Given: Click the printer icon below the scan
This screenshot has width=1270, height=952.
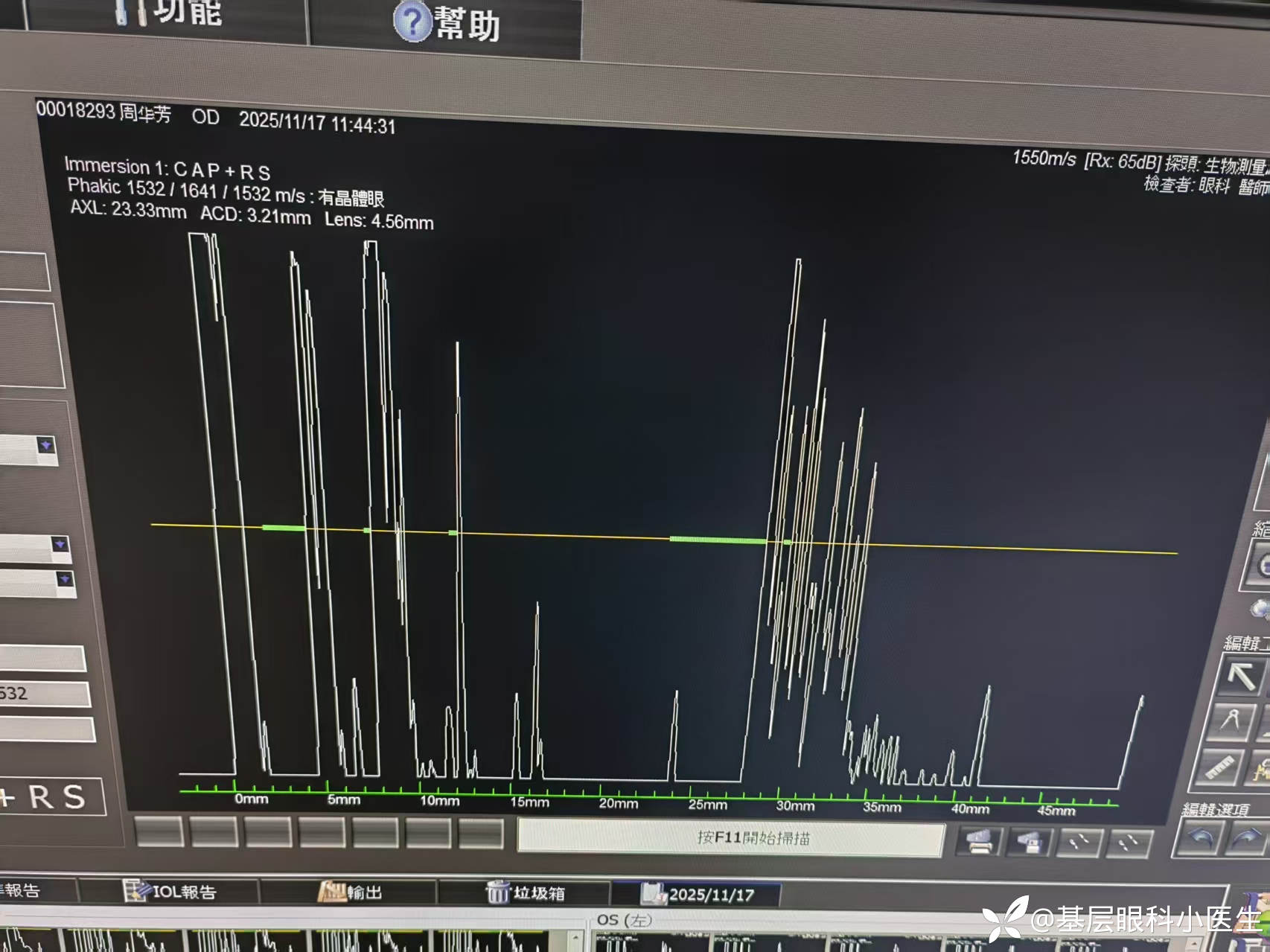Looking at the screenshot, I should pos(978,842).
